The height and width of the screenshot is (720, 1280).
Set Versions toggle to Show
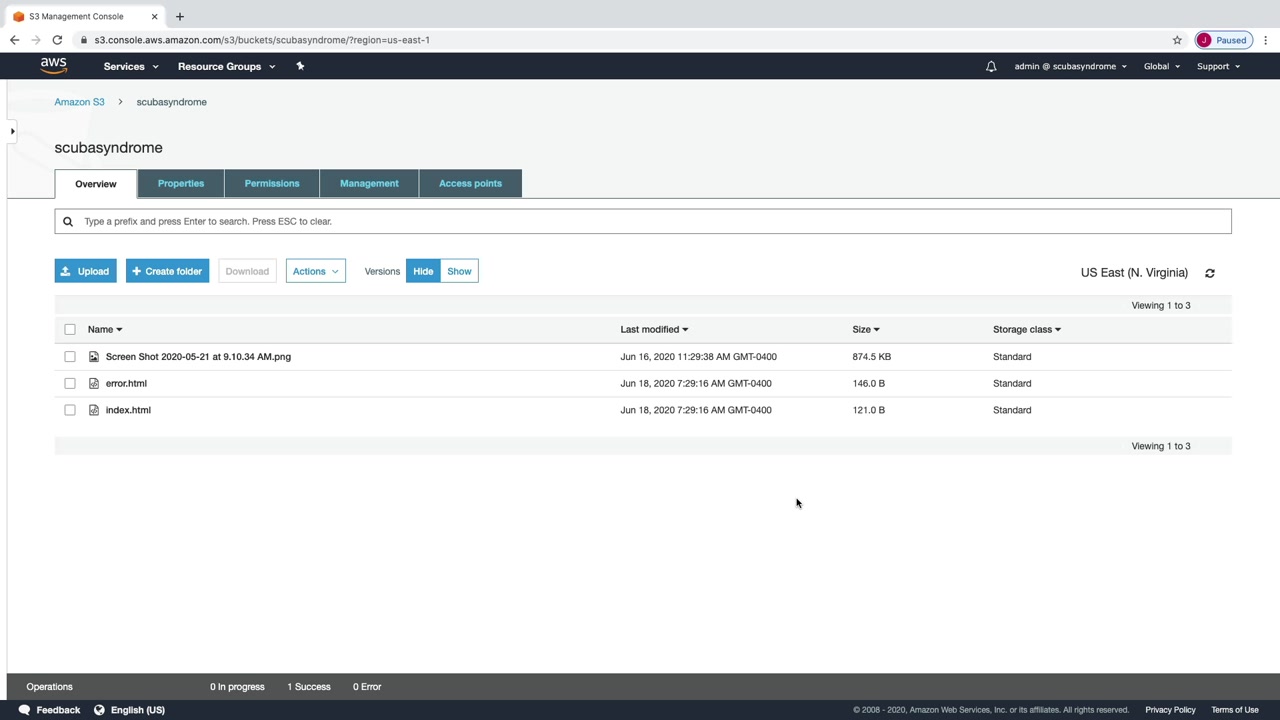(x=459, y=271)
